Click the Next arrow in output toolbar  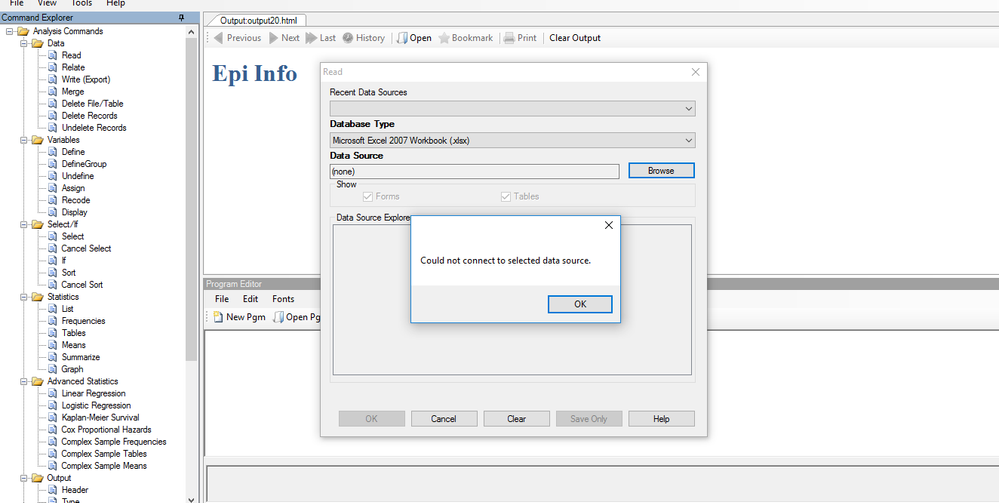pos(273,38)
